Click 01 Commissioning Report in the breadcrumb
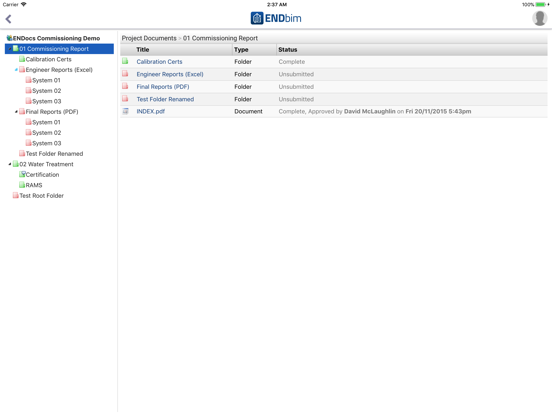The image size is (552, 414). click(x=220, y=38)
